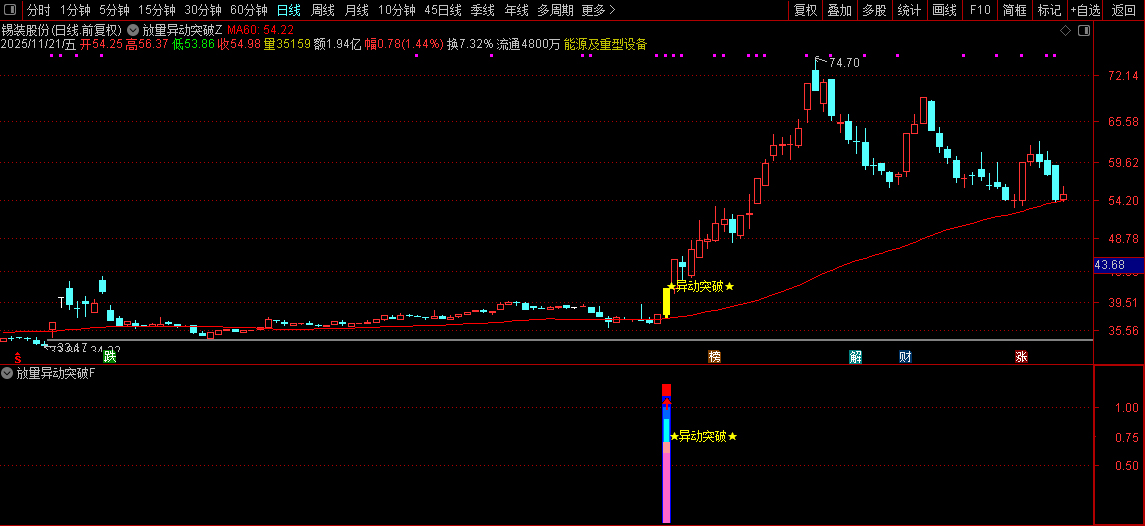Select the 5分钟 period tab

[x=115, y=10]
